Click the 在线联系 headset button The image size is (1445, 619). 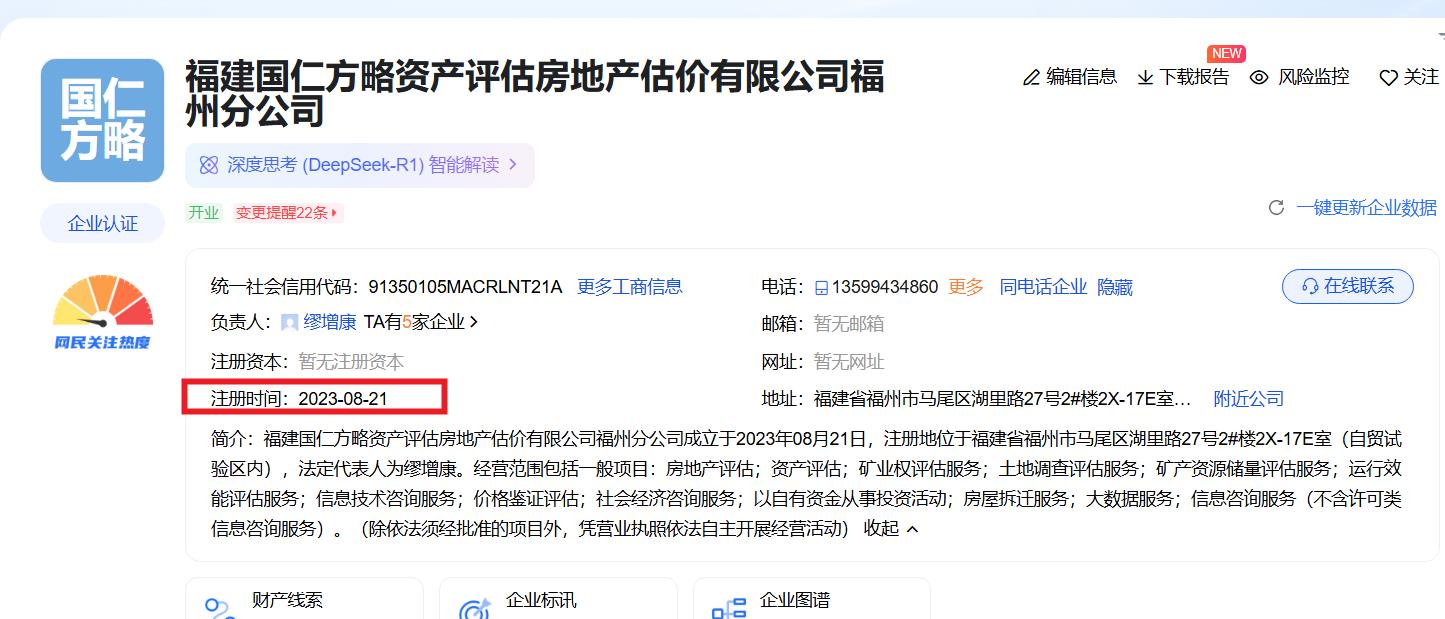click(1347, 287)
